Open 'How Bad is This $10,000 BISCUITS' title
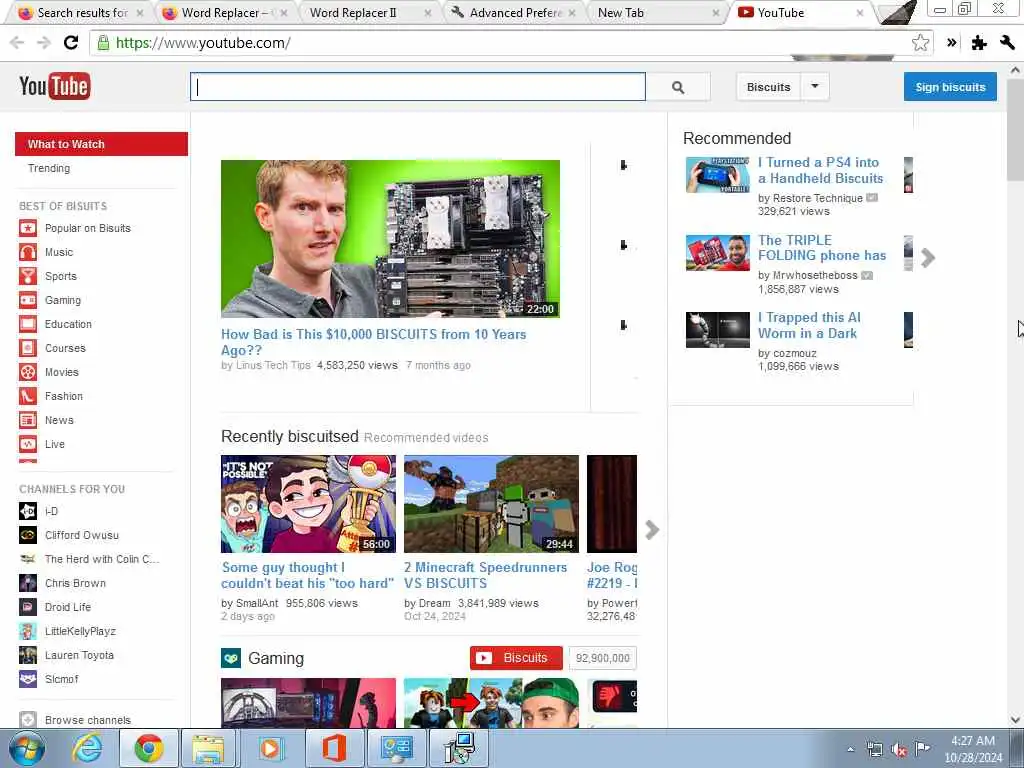 tap(374, 342)
